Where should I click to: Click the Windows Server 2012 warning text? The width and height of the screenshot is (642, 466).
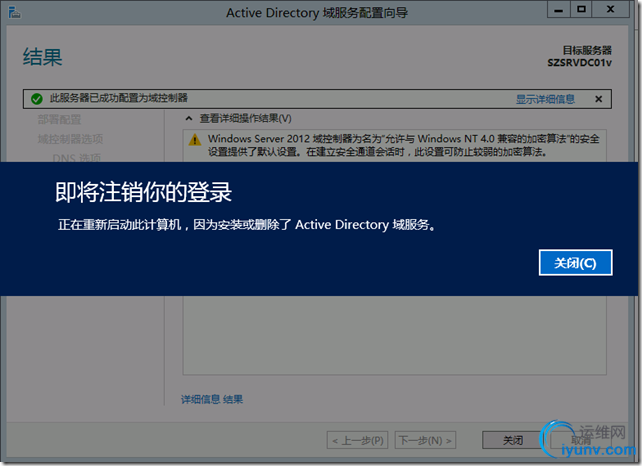click(403, 145)
